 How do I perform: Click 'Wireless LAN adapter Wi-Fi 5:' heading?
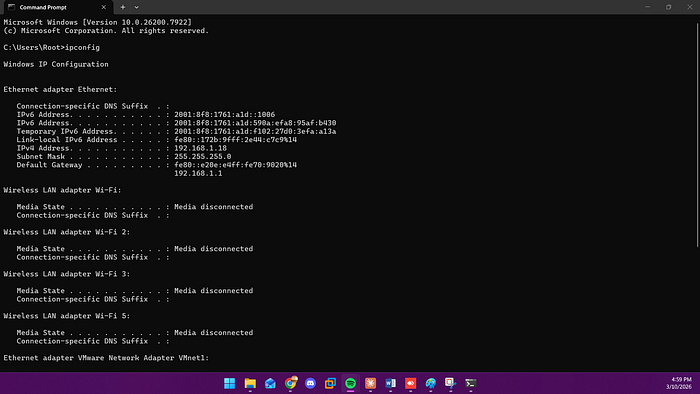click(x=67, y=316)
